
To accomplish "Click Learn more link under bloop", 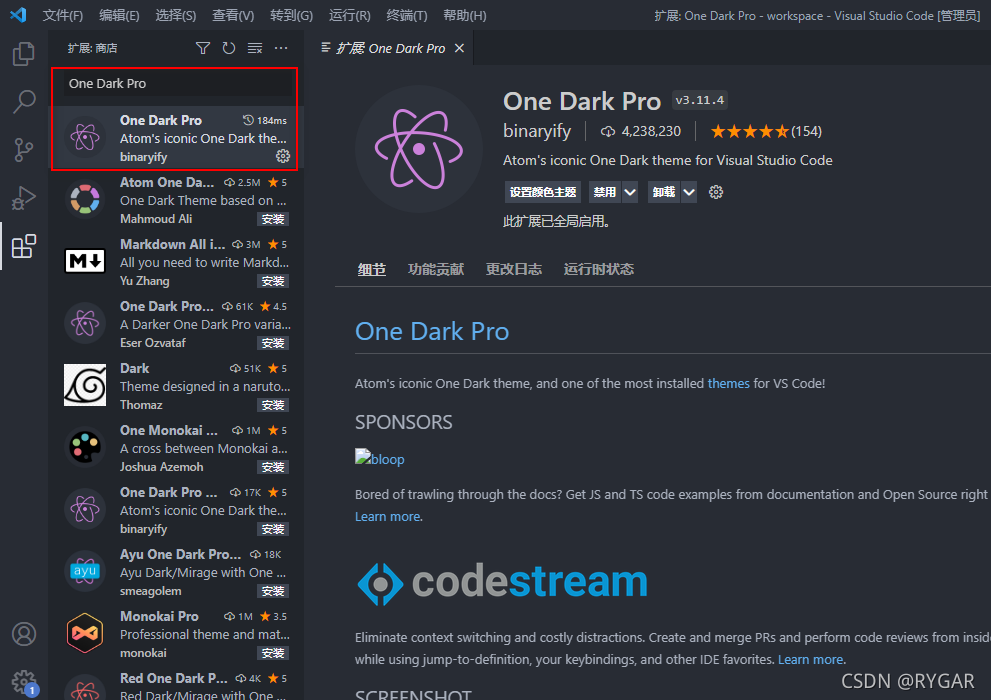I will [388, 517].
